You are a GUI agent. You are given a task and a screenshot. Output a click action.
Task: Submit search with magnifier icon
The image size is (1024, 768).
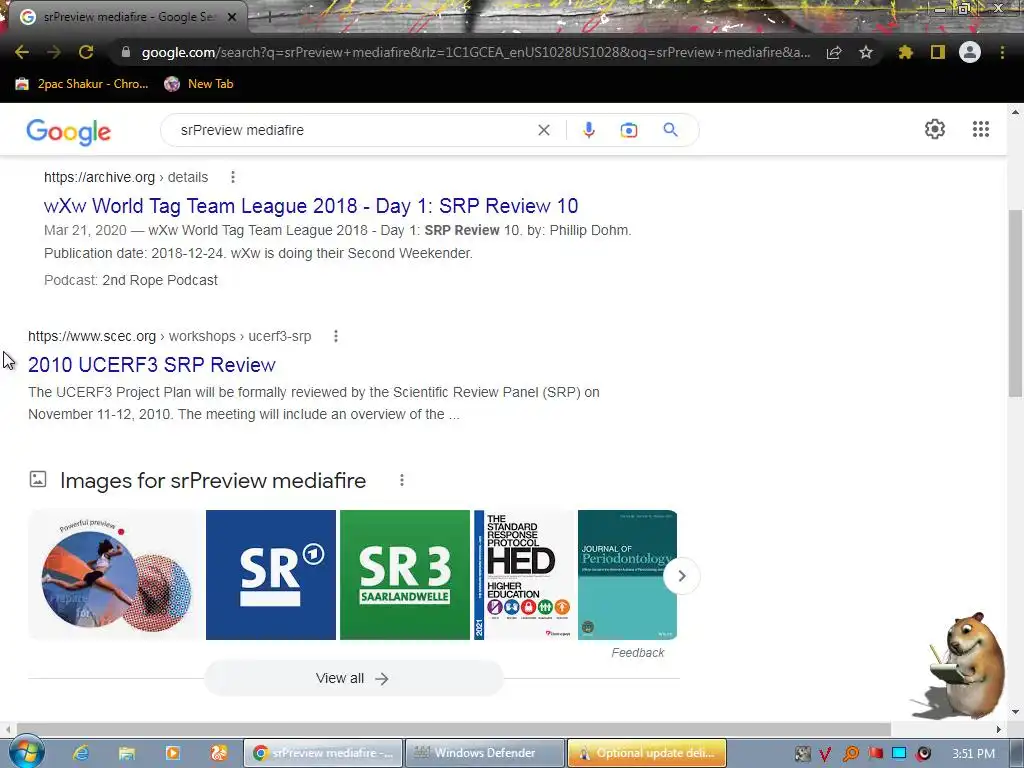point(670,130)
